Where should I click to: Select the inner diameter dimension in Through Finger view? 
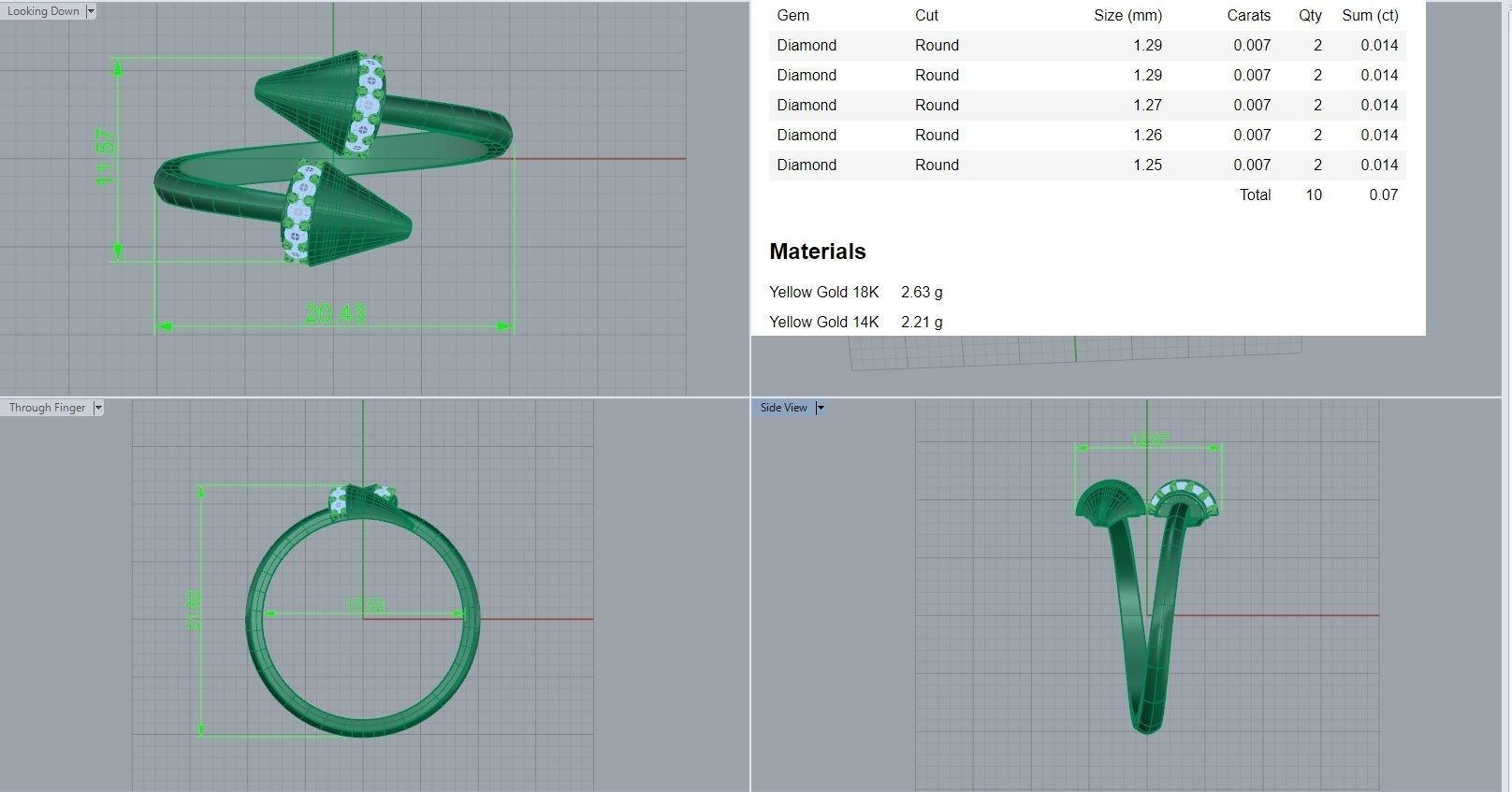point(365,605)
